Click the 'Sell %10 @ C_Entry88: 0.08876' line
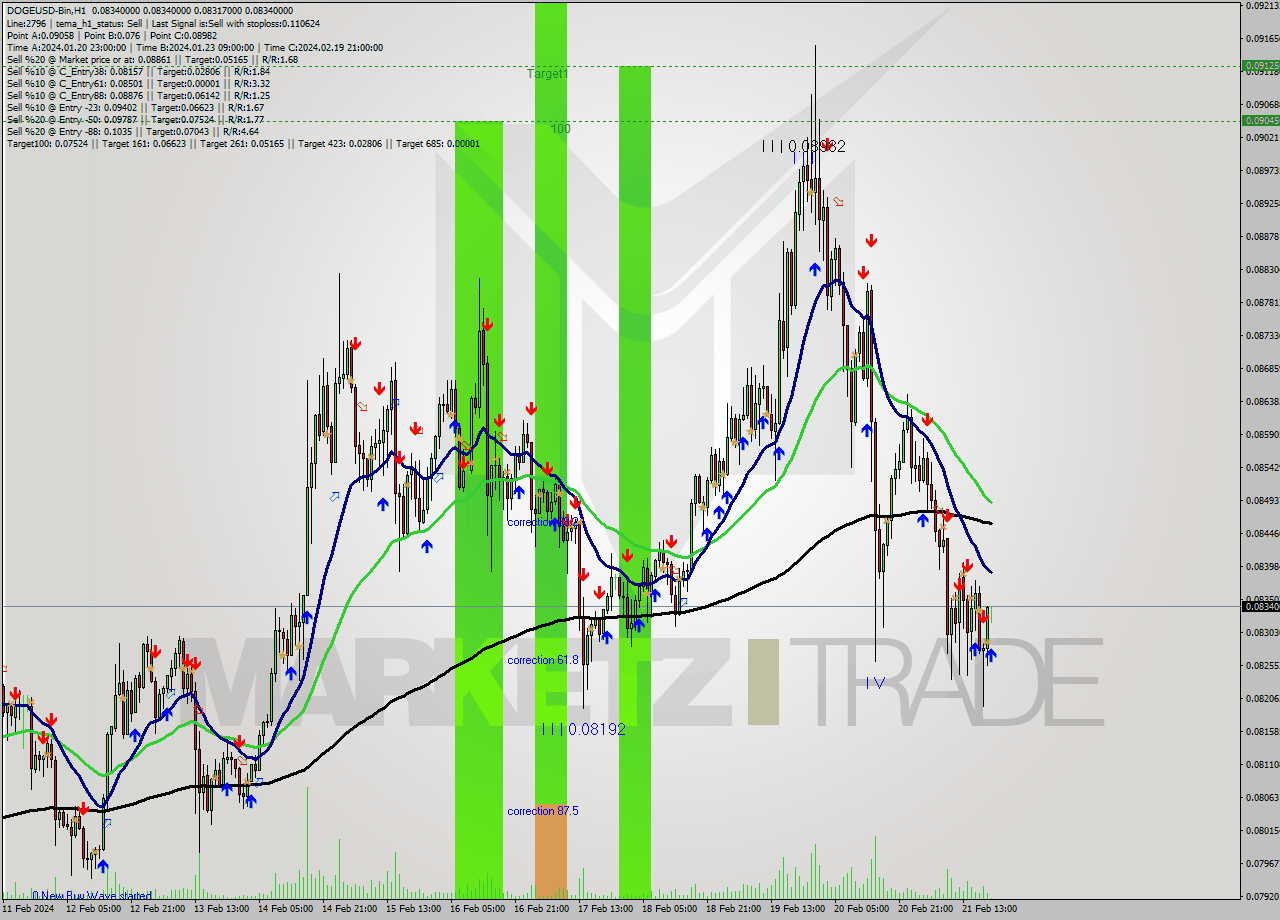This screenshot has width=1280, height=920. point(138,95)
